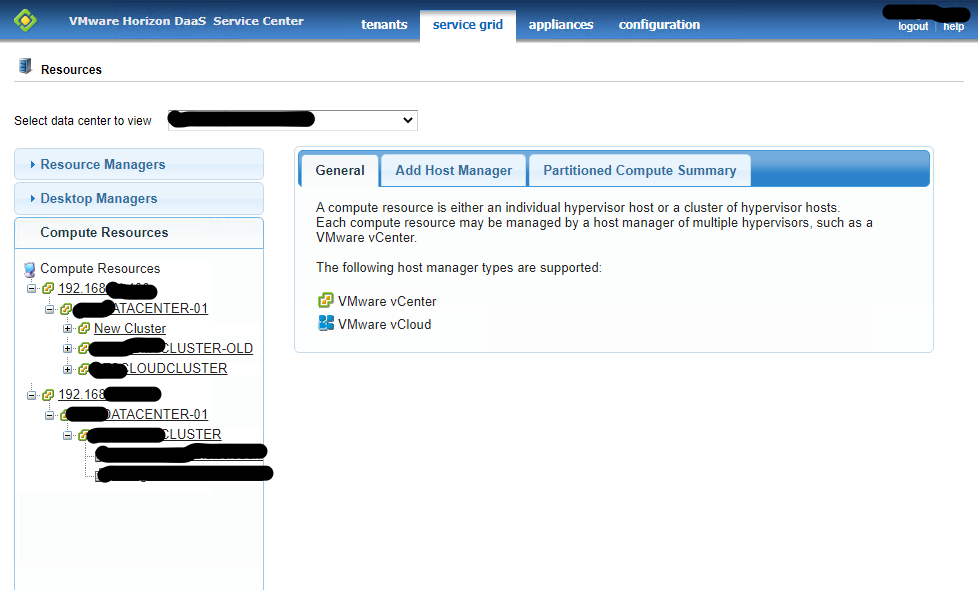Click the VMware Horizon logo icon
Image resolution: width=978 pixels, height=590 pixels.
click(25, 21)
